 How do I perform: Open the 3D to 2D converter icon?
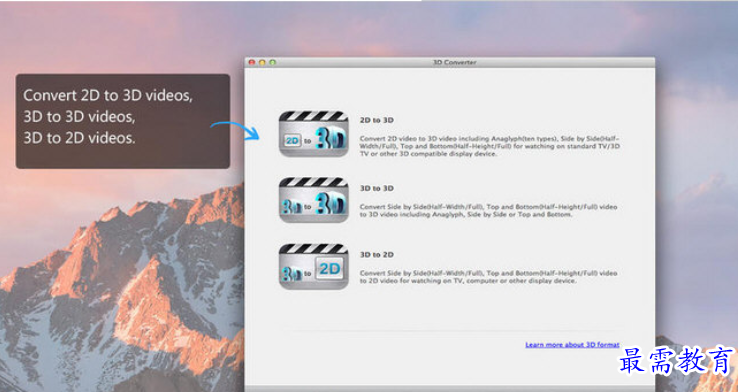pyautogui.click(x=314, y=266)
